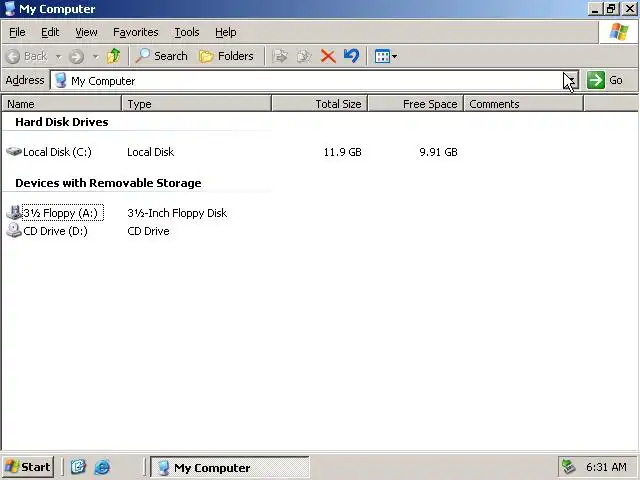Click the blue Undo arrow icon

[x=351, y=56]
